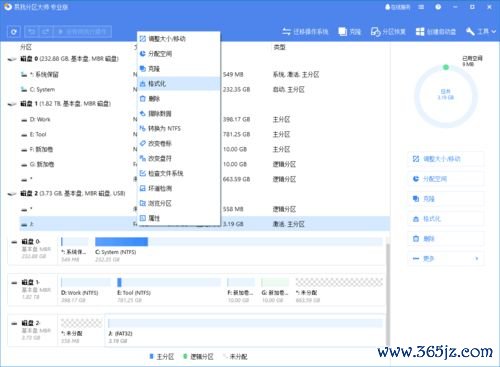Collapse the 磁盘 2 USB group in the partition list
The image size is (500, 367).
(12, 194)
